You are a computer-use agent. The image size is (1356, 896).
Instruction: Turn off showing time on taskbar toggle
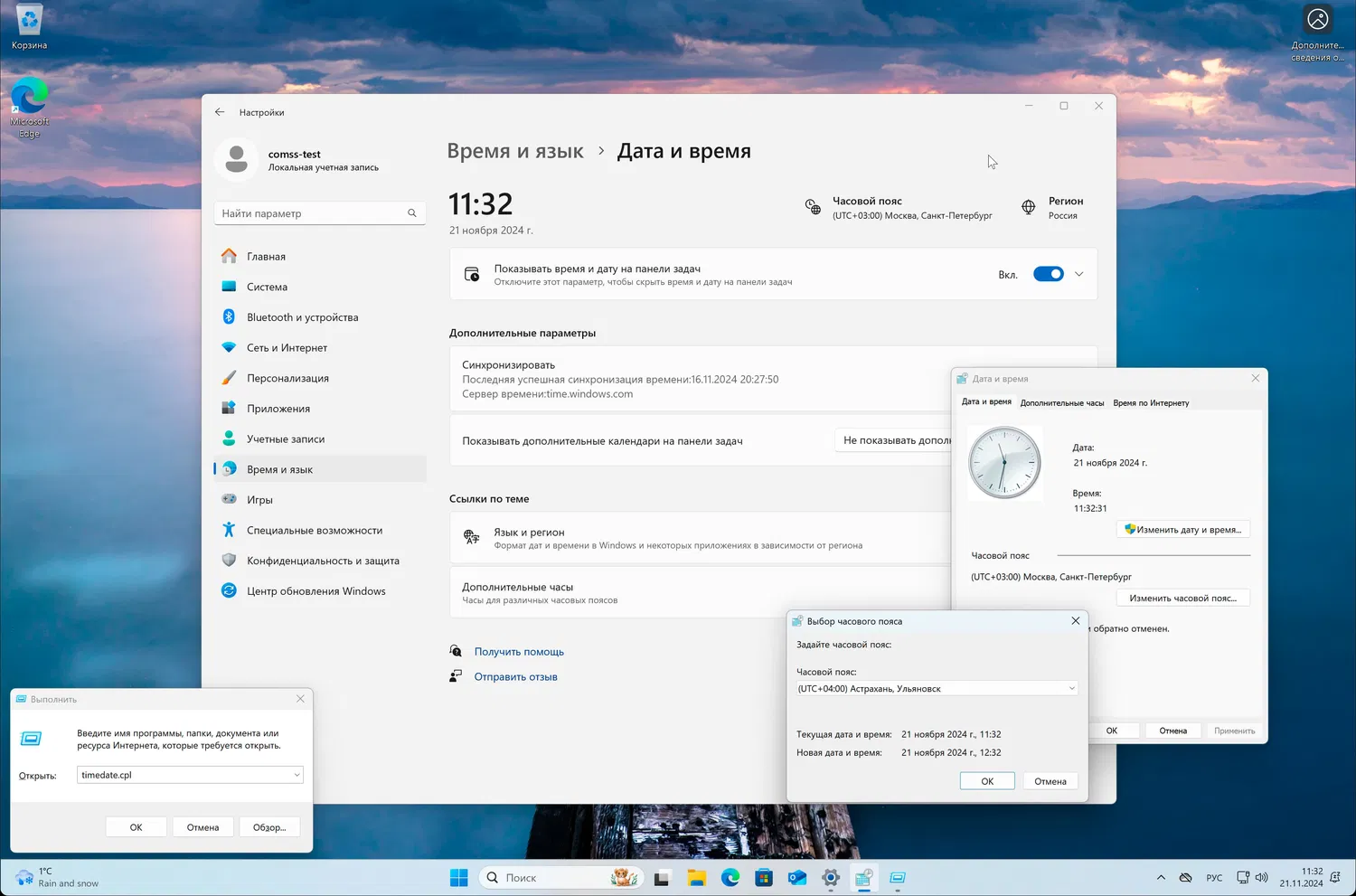[x=1049, y=274]
